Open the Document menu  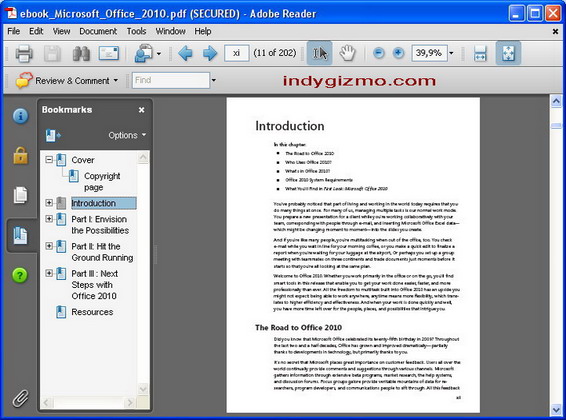click(x=98, y=31)
